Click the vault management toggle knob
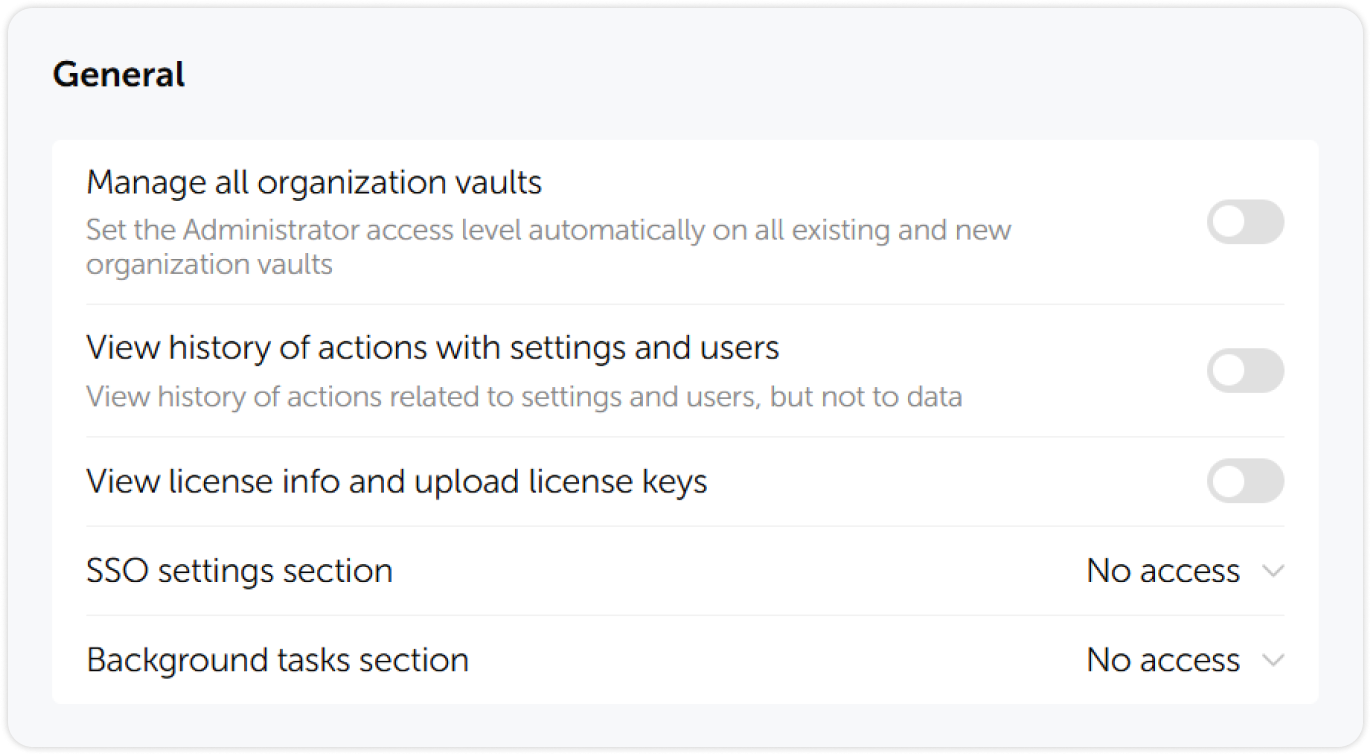Viewport: 1371px width, 755px height. point(1229,221)
